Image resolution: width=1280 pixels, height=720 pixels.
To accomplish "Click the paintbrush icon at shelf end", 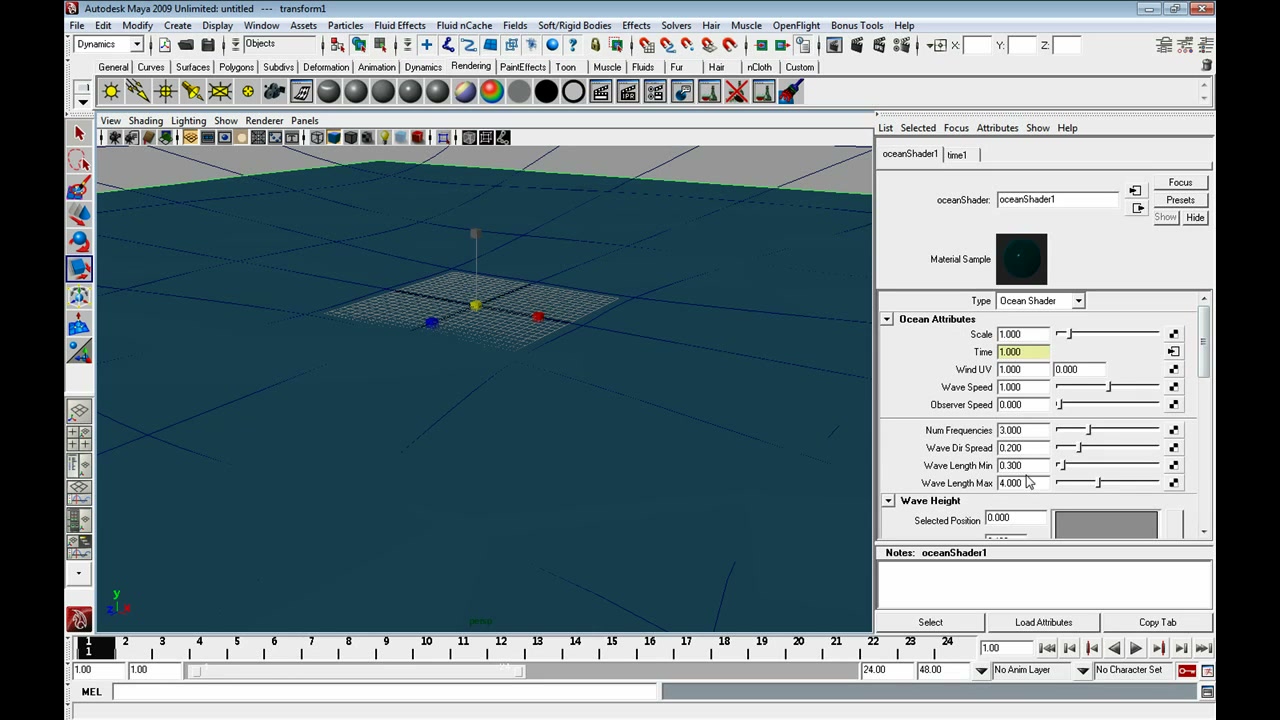I will coord(791,92).
